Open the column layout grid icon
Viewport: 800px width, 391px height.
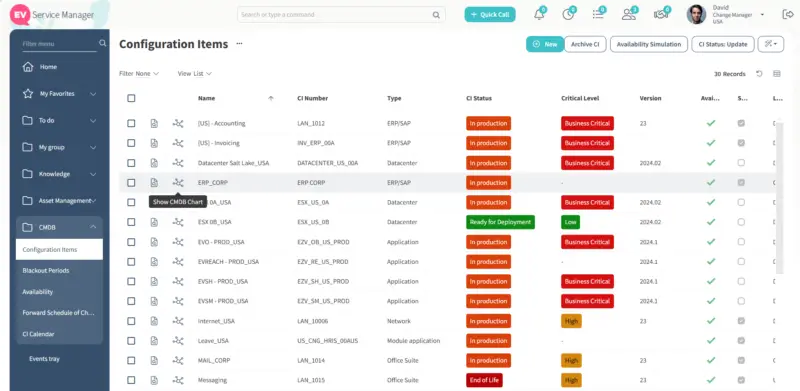777,74
